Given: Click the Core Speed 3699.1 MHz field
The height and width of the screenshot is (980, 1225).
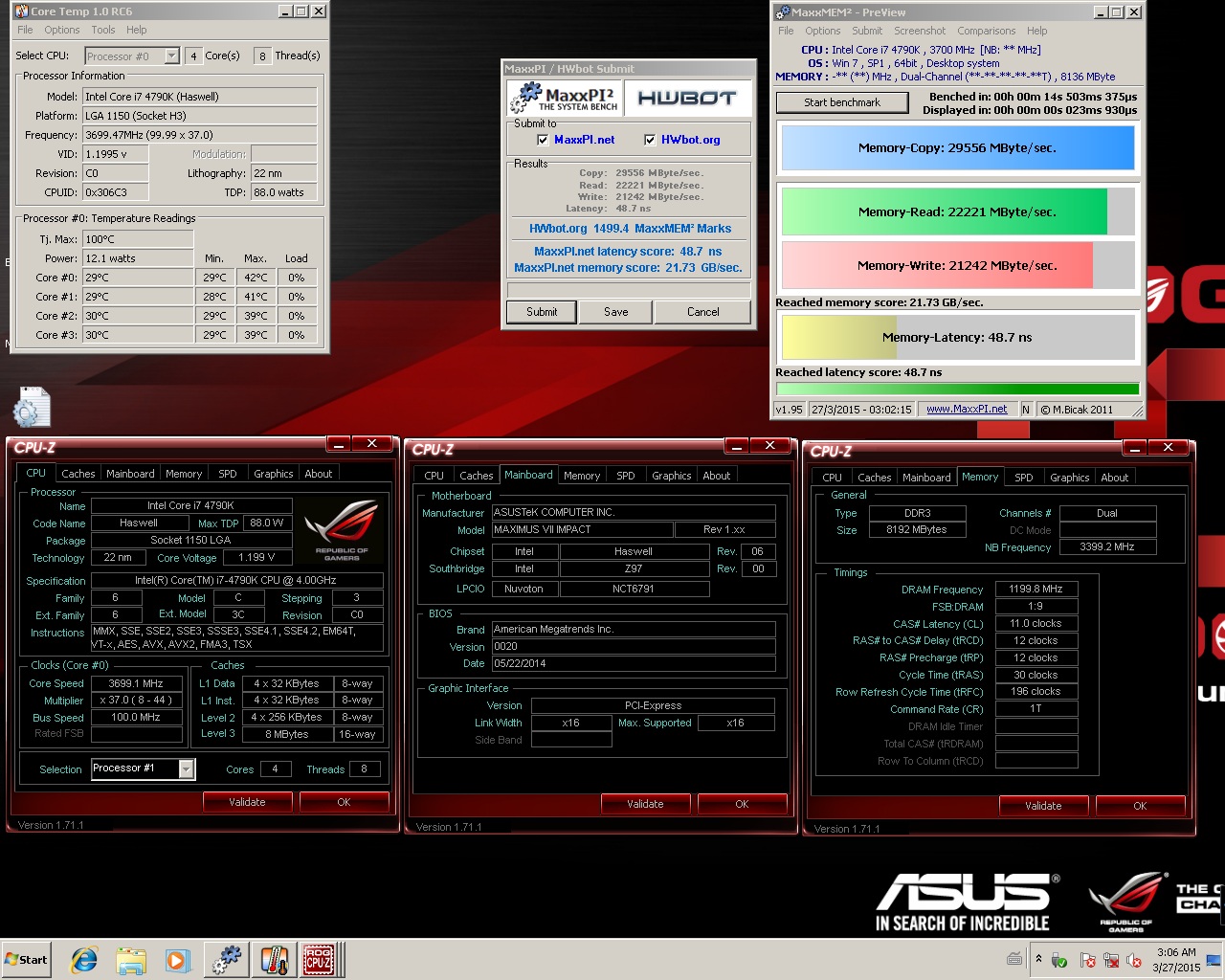Looking at the screenshot, I should (136, 683).
